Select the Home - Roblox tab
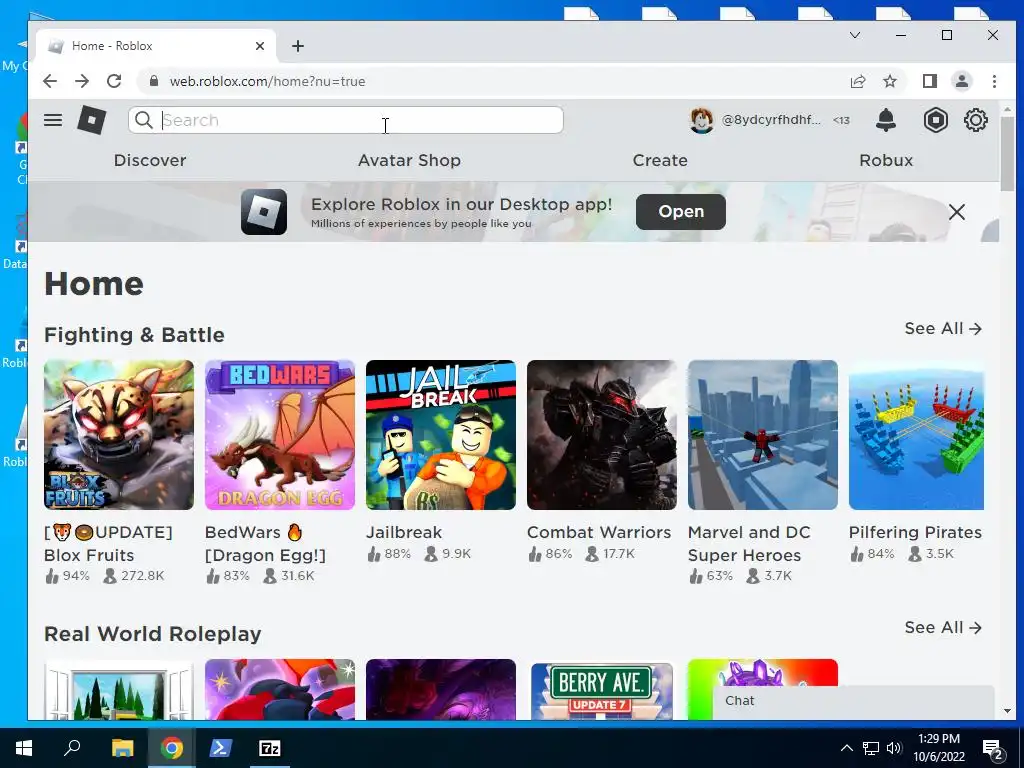Screen dimensions: 1024x768 [x=157, y=46]
